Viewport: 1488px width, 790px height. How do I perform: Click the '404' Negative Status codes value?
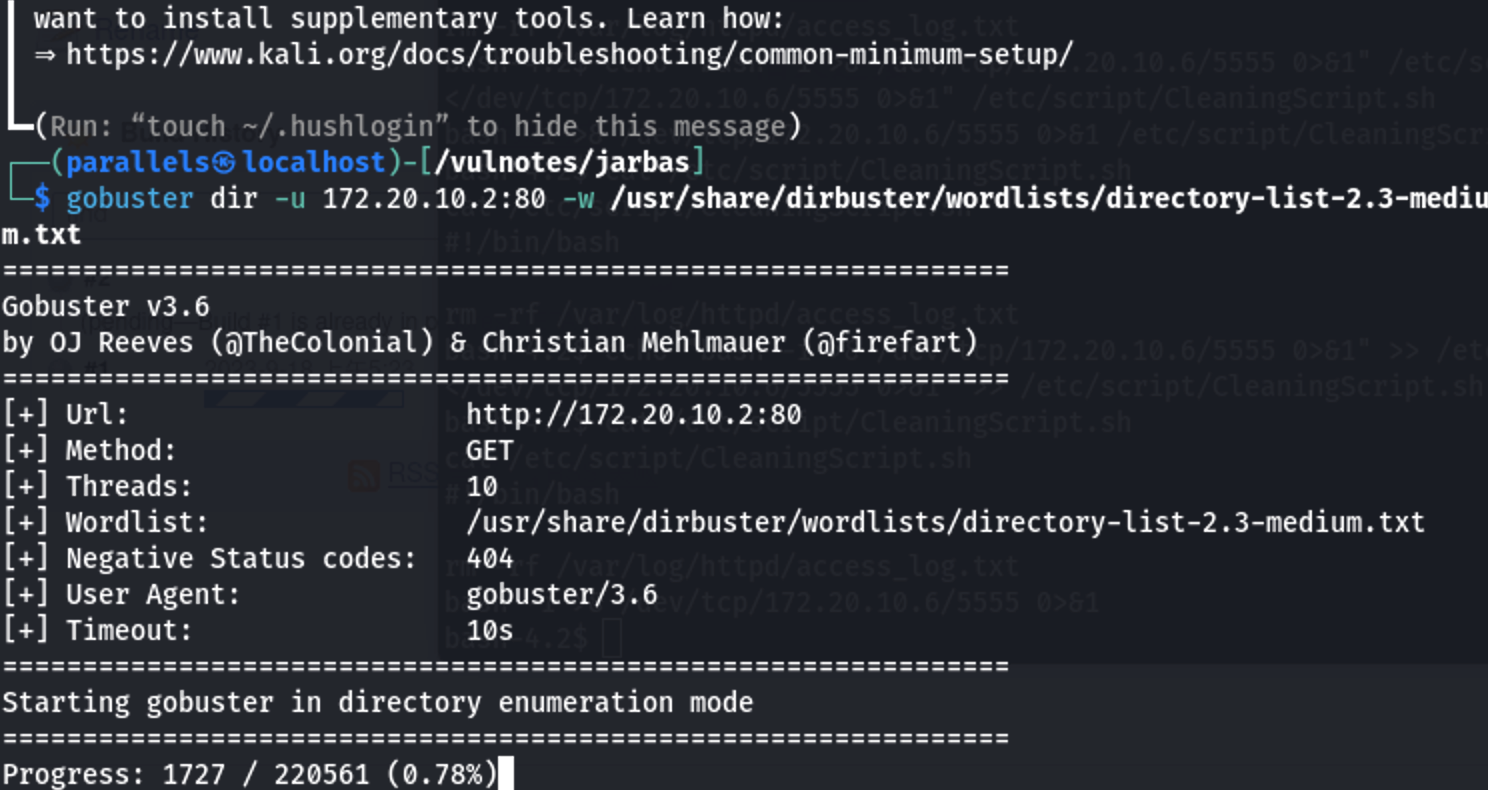pos(490,558)
